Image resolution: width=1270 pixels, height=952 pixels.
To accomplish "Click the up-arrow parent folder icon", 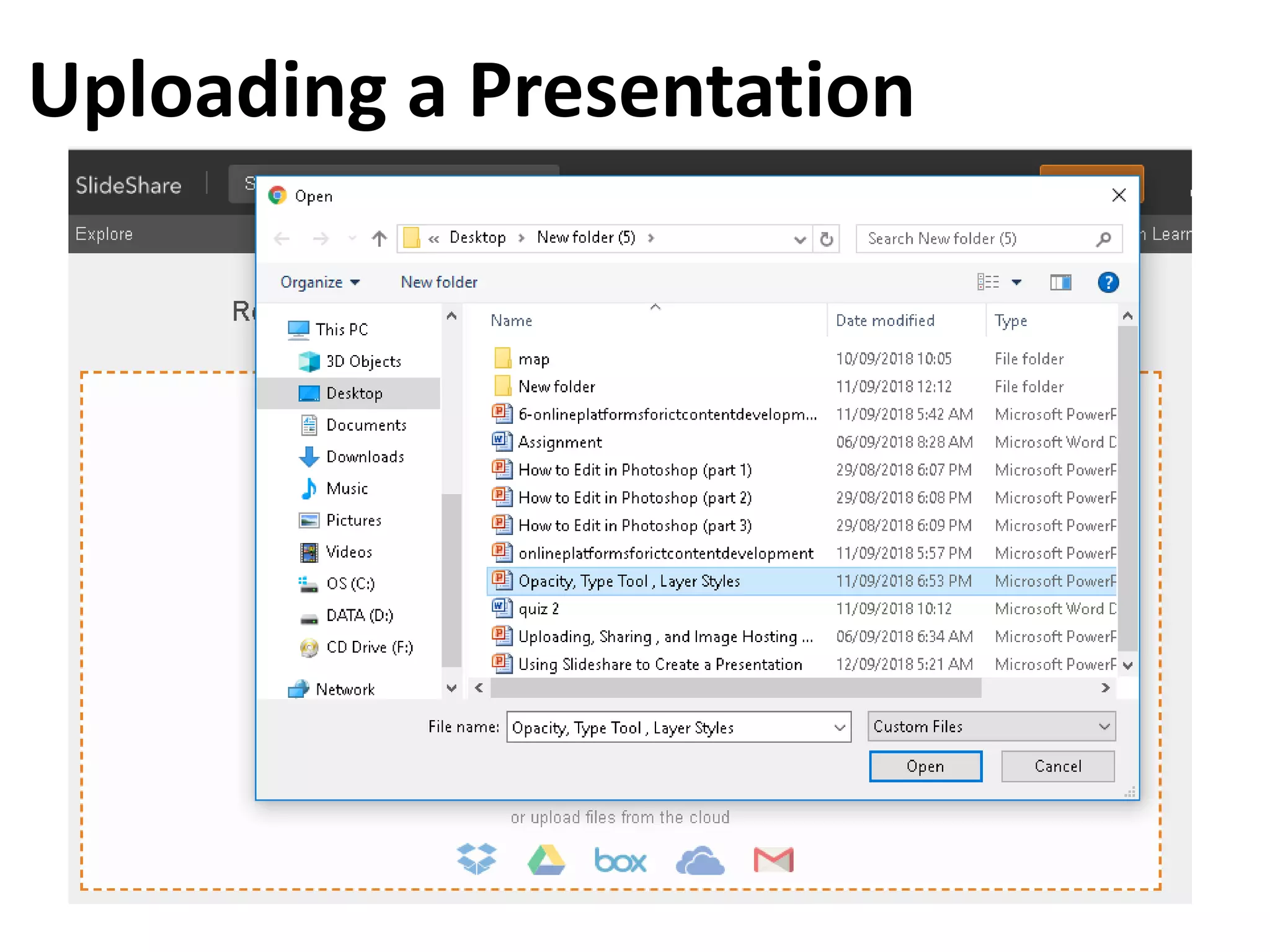I will coord(379,239).
